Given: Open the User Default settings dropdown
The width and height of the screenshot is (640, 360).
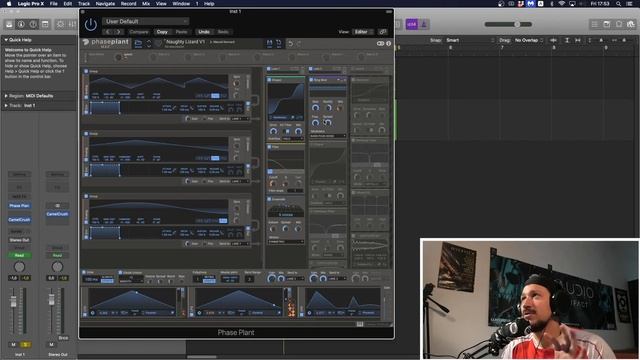Looking at the screenshot, I should coord(146,21).
